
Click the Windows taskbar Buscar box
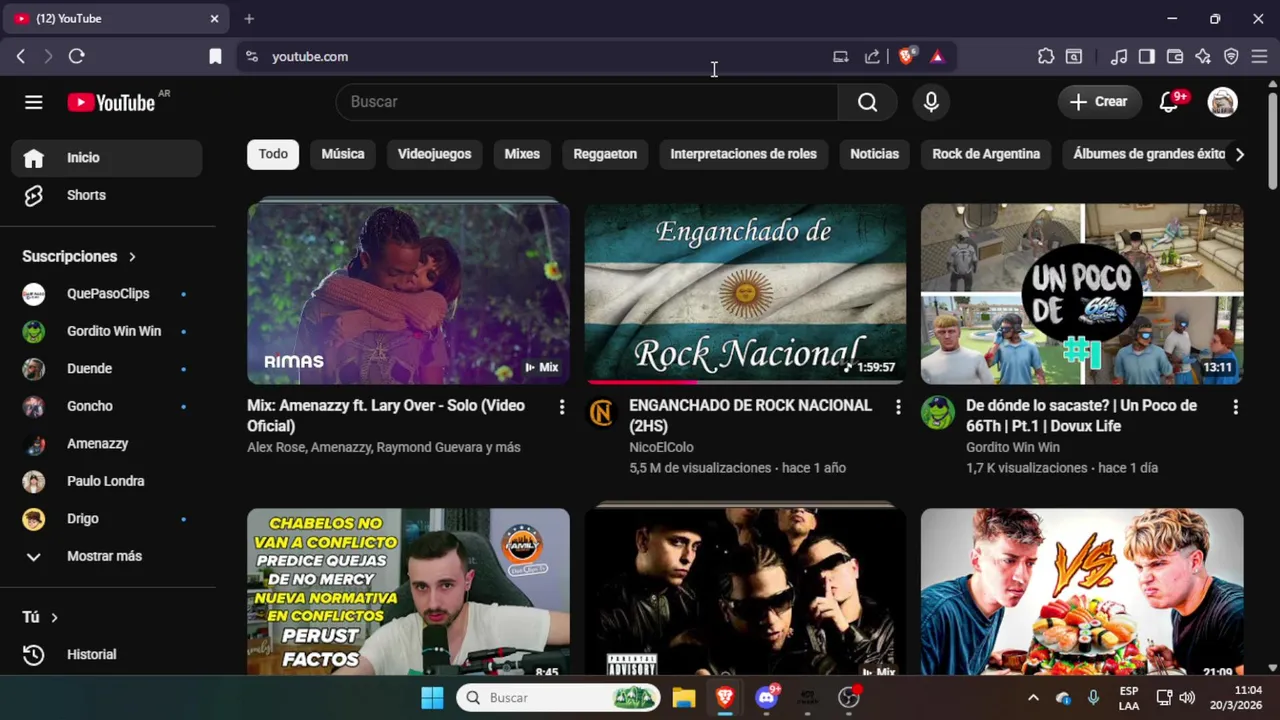(558, 698)
